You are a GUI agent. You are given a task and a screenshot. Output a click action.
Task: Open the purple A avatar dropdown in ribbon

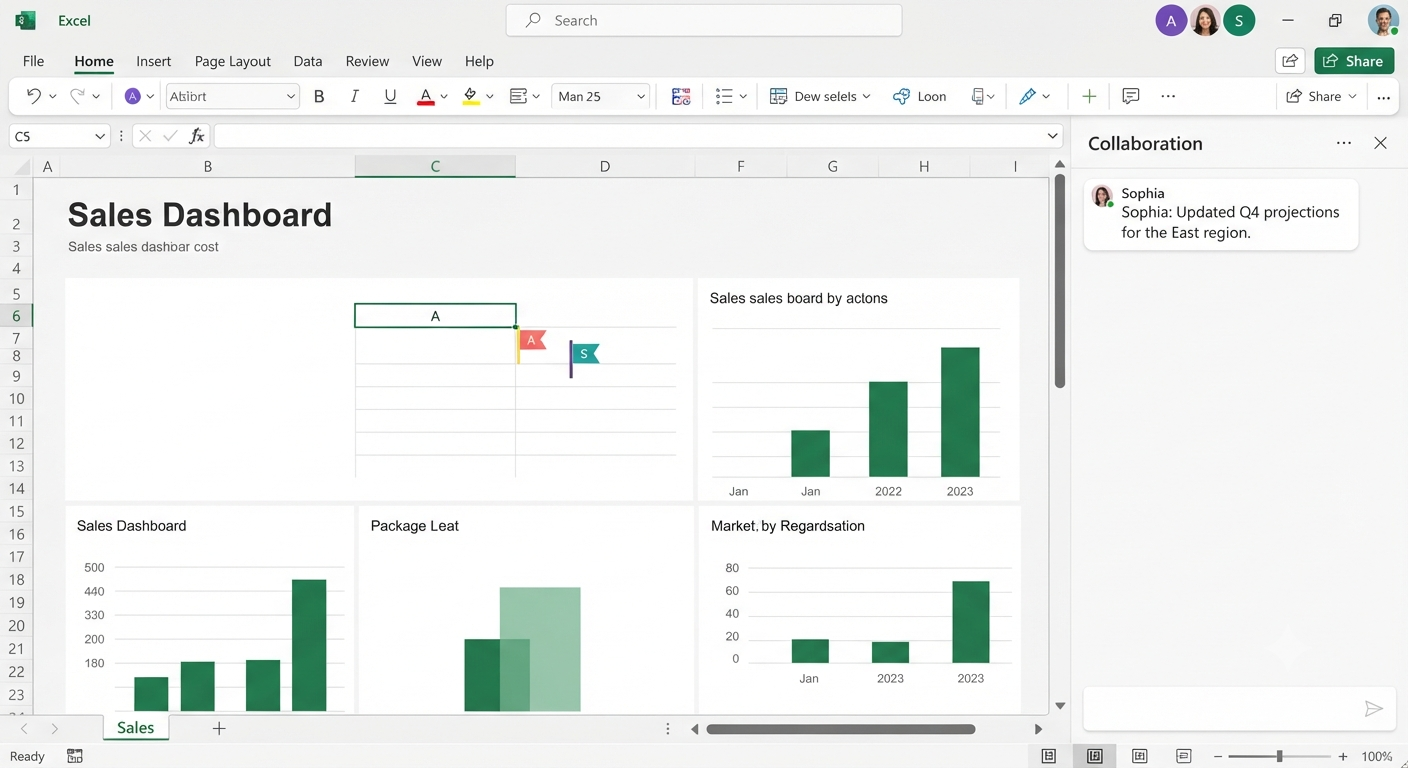pos(150,97)
